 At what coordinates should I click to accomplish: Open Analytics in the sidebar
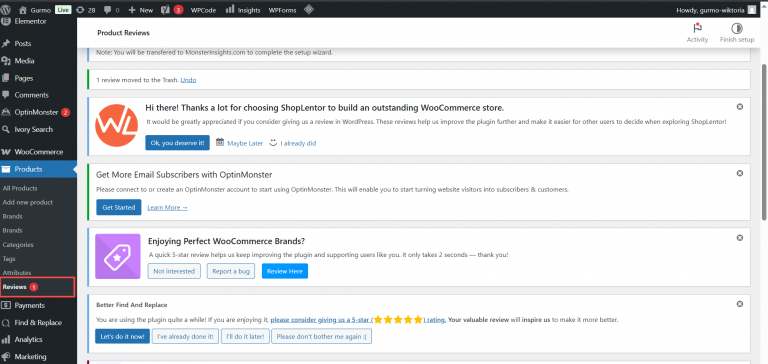[x=28, y=340]
